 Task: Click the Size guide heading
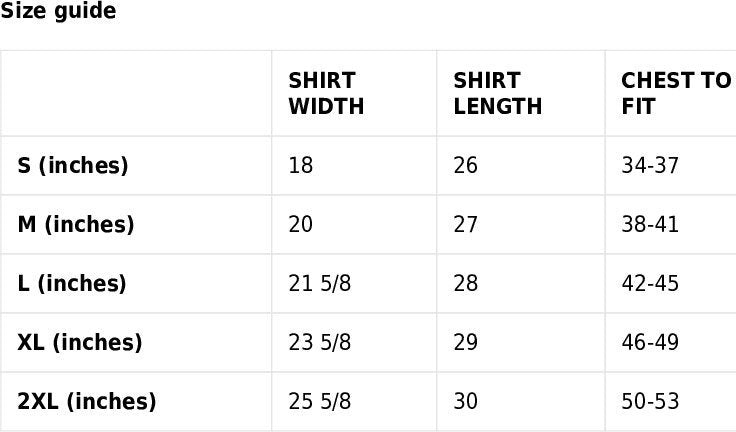(58, 12)
